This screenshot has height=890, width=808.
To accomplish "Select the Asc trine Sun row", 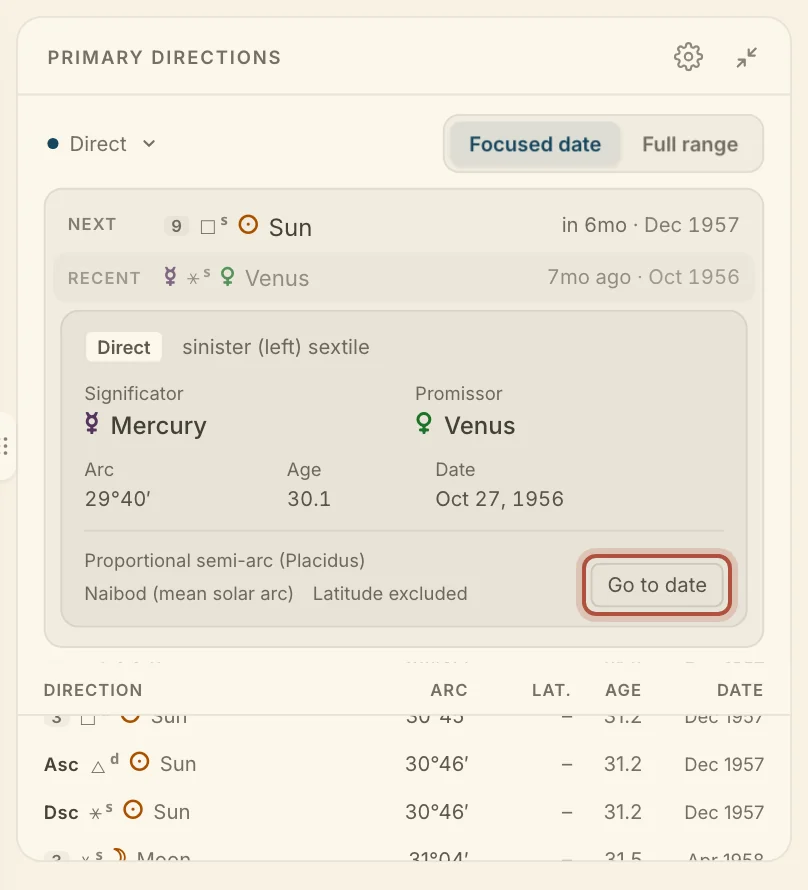I will pos(403,764).
